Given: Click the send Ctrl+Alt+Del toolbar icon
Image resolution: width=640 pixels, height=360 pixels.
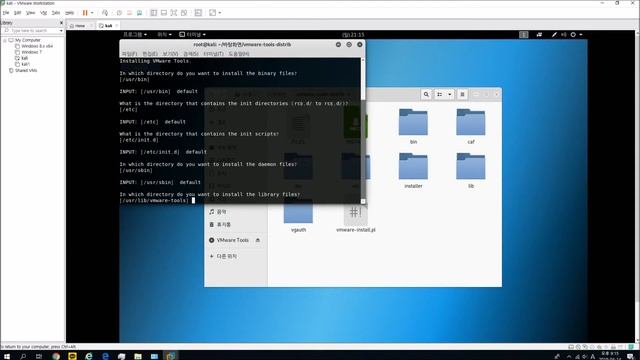Looking at the screenshot, I should pos(105,13).
